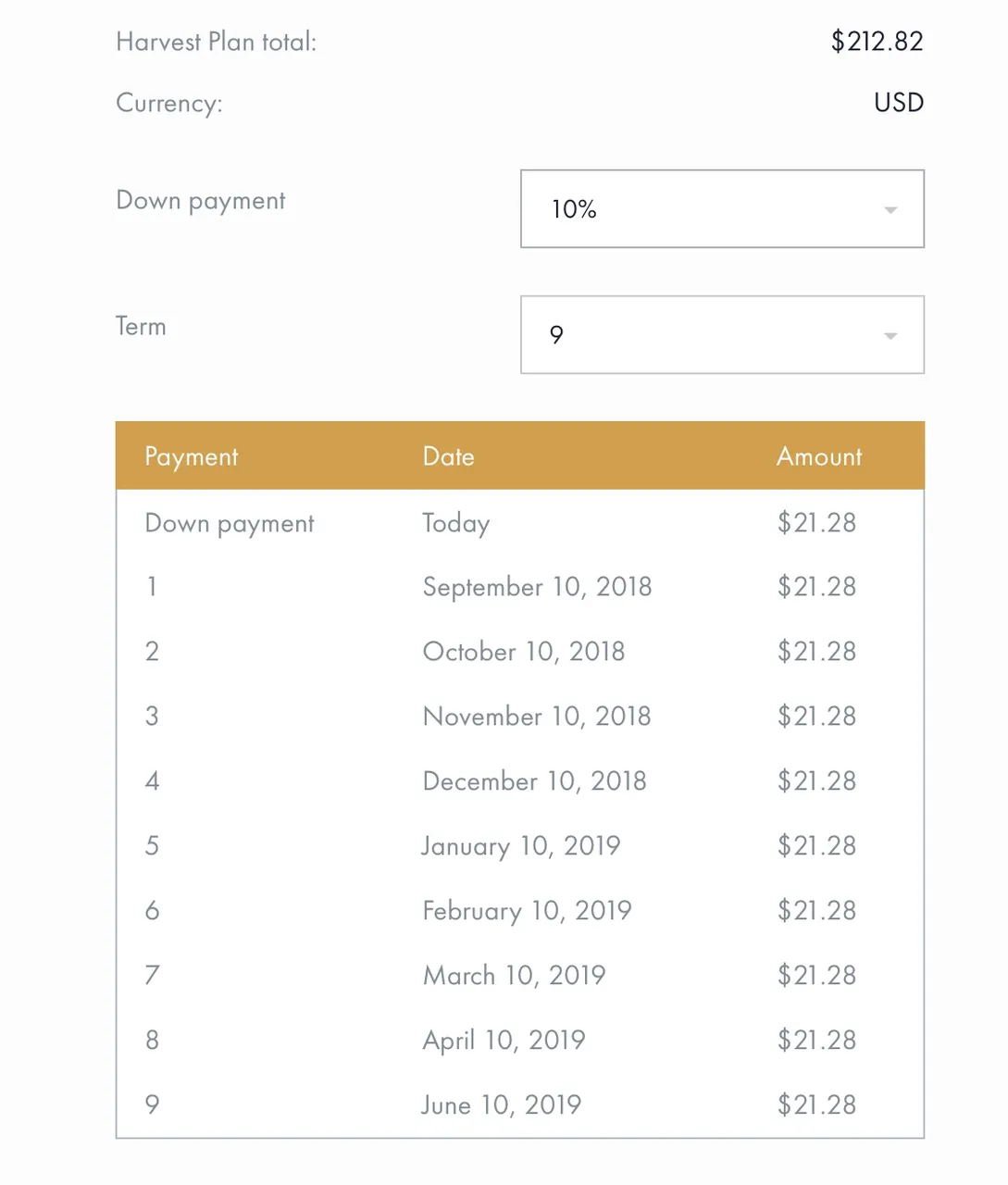This screenshot has height=1185, width=1008.
Task: Select the September 10, 2018 payment row
Action: pos(520,587)
